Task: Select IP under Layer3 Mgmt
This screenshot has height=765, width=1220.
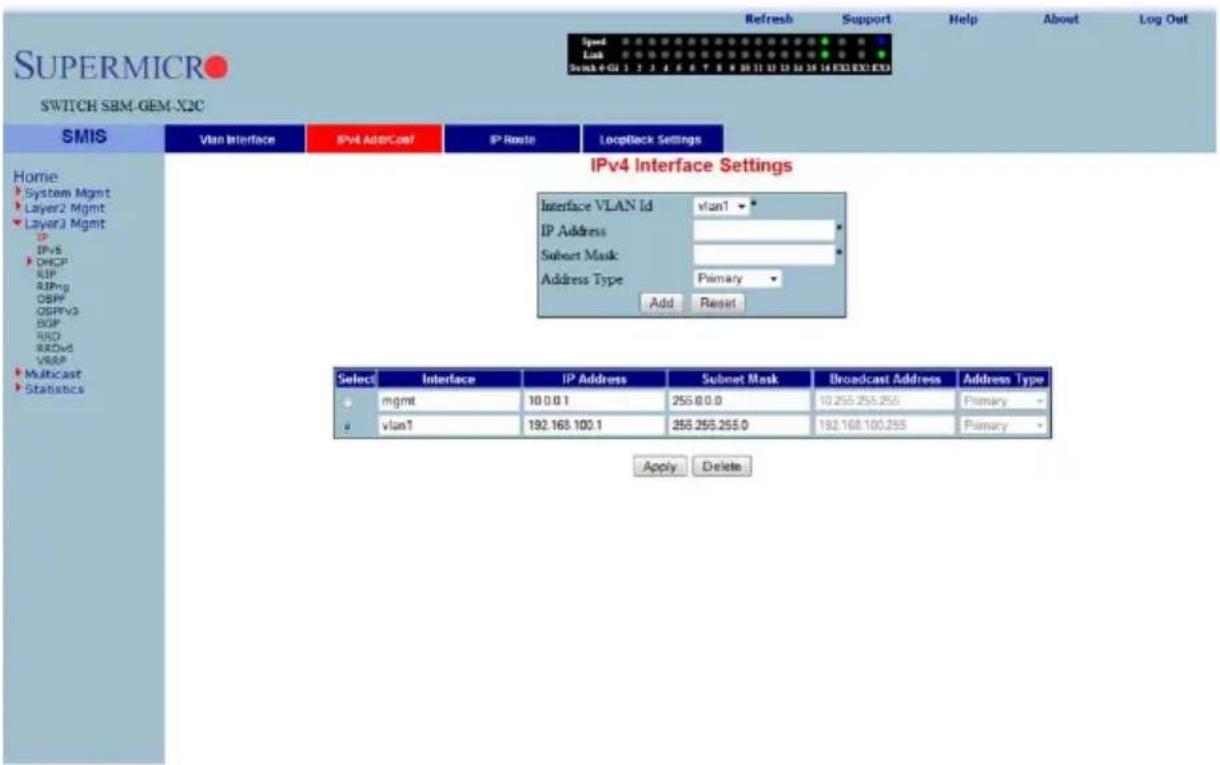Action: click(41, 238)
